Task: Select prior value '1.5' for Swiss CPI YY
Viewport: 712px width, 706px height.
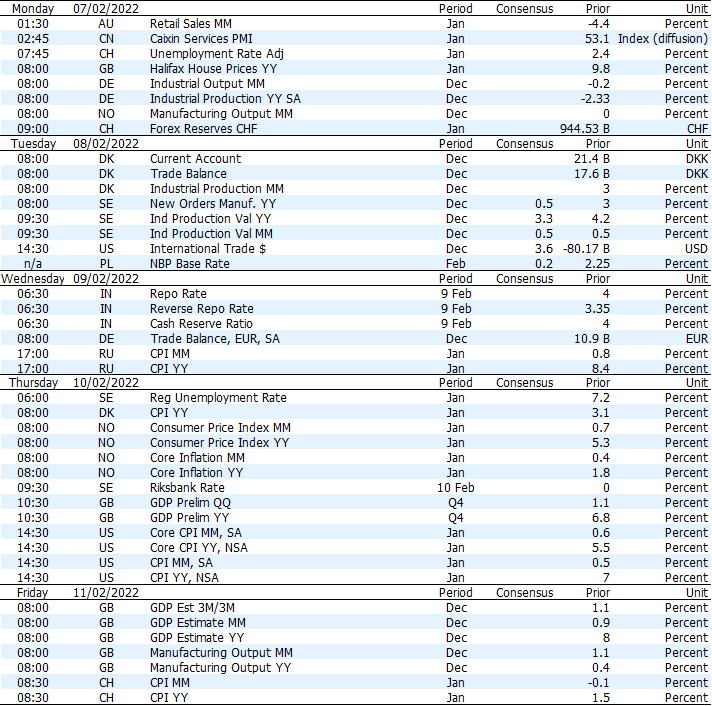Action: tap(600, 697)
